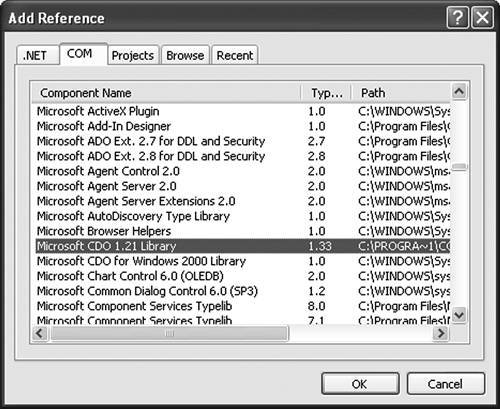Click the horizontal scrollbar left arrow

(x=41, y=333)
